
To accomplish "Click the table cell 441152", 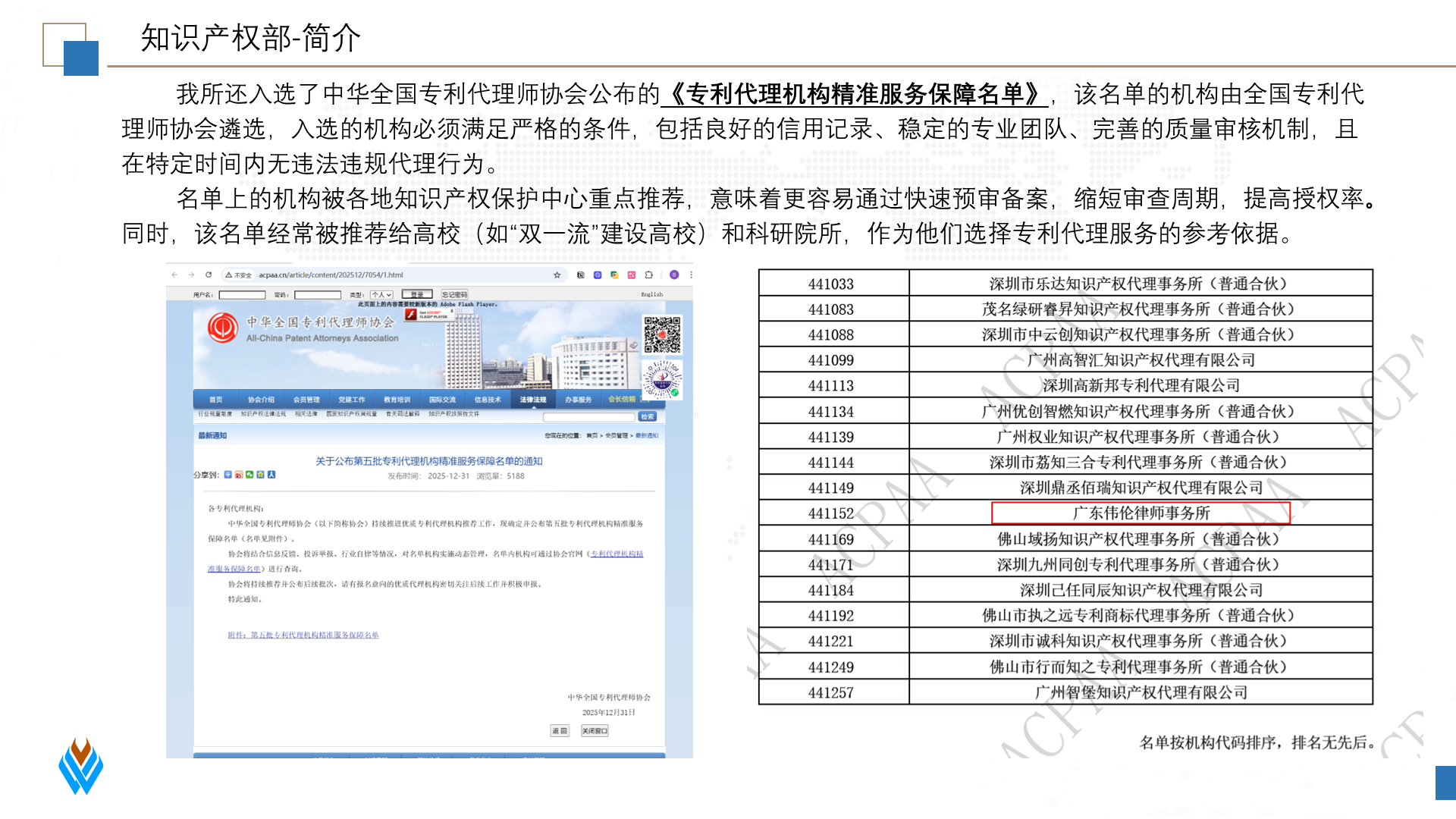I will pyautogui.click(x=831, y=513).
